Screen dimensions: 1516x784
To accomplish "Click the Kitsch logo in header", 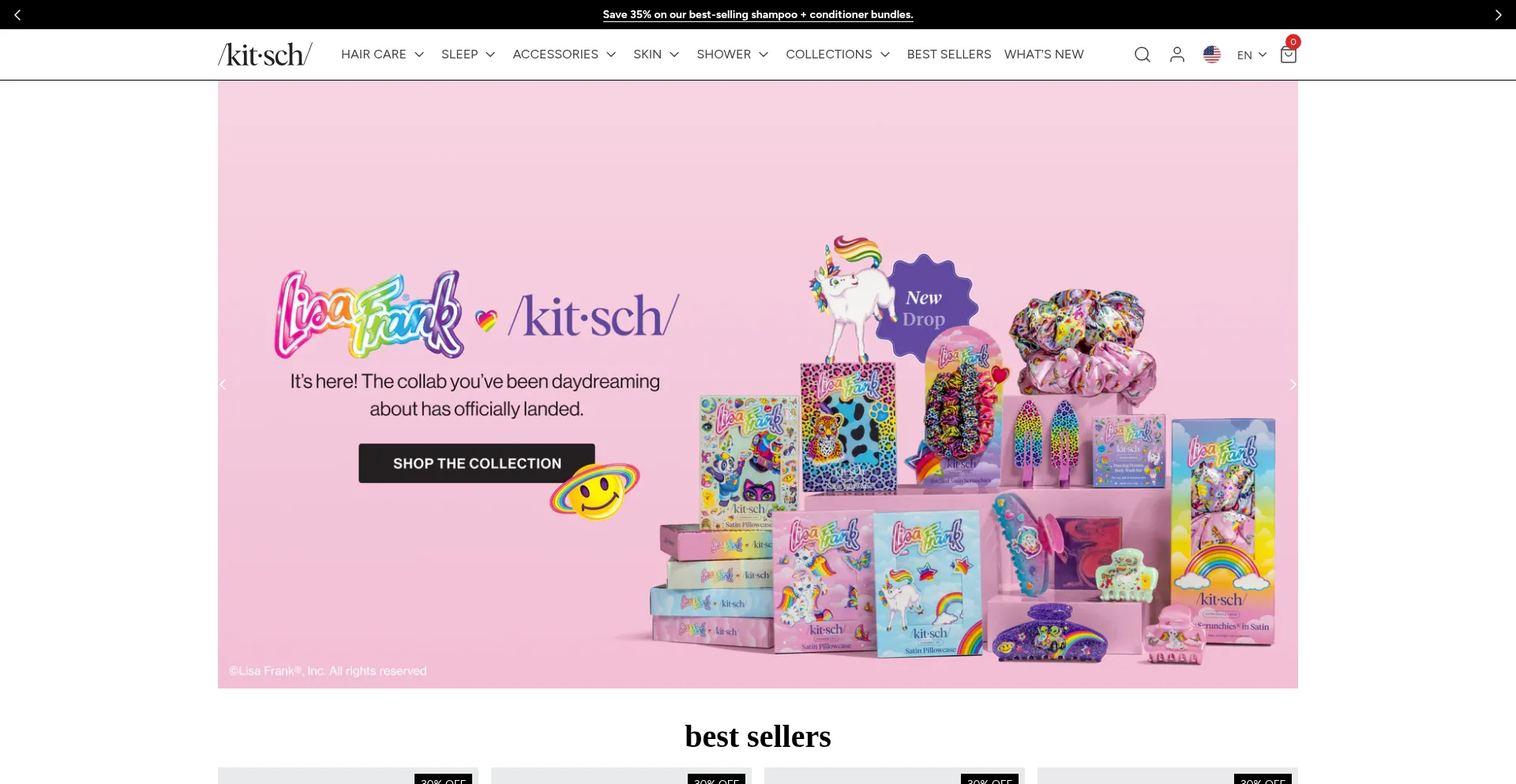I will coord(265,54).
